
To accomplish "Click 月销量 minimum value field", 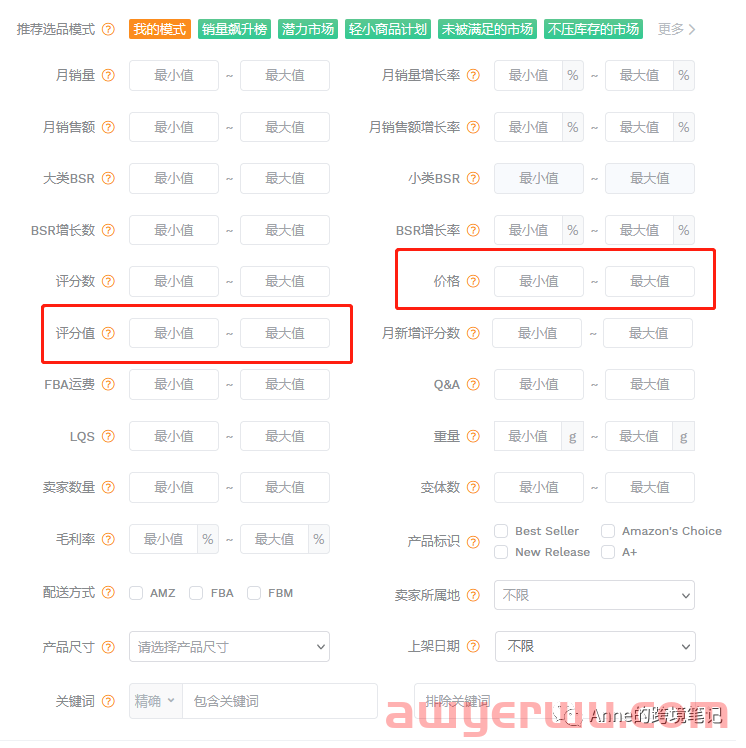I will pyautogui.click(x=174, y=75).
